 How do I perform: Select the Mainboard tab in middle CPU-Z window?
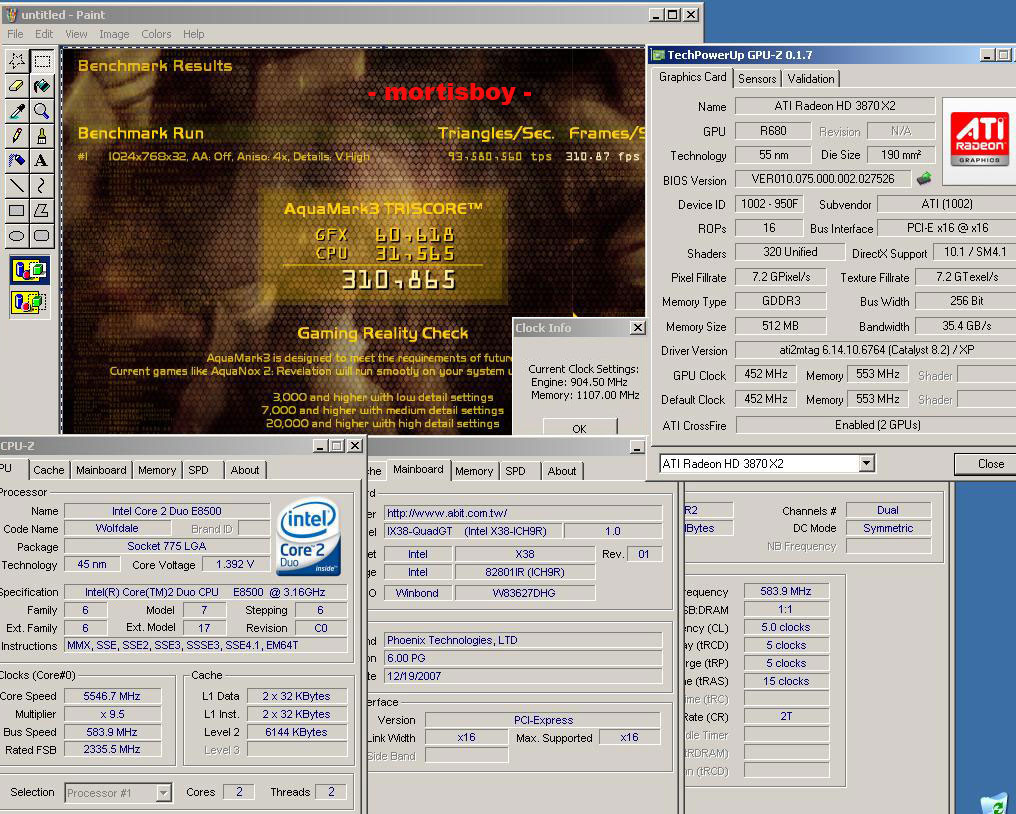pyautogui.click(x=418, y=469)
